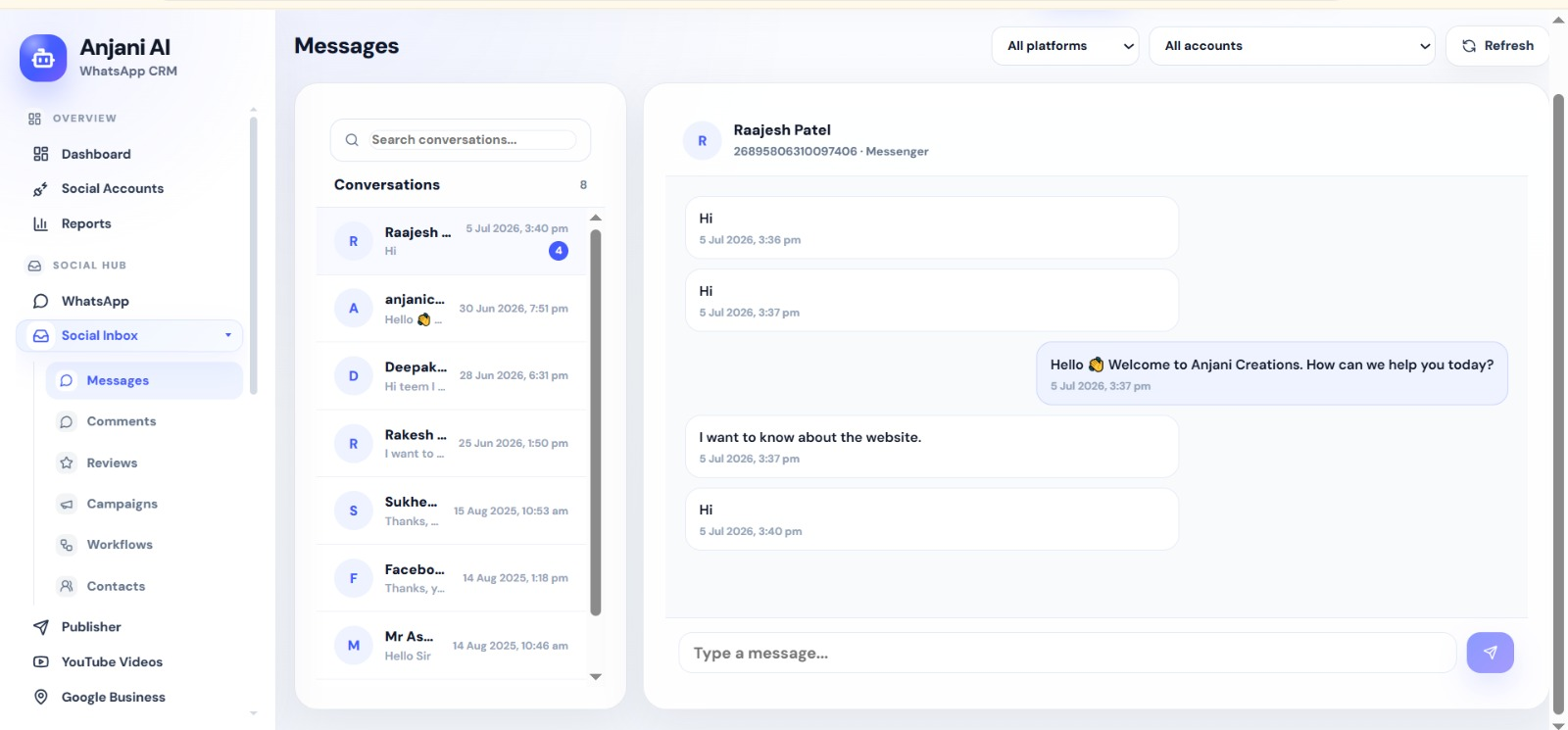The image size is (1568, 730).
Task: Open the All platforms dropdown
Action: pos(1065,46)
